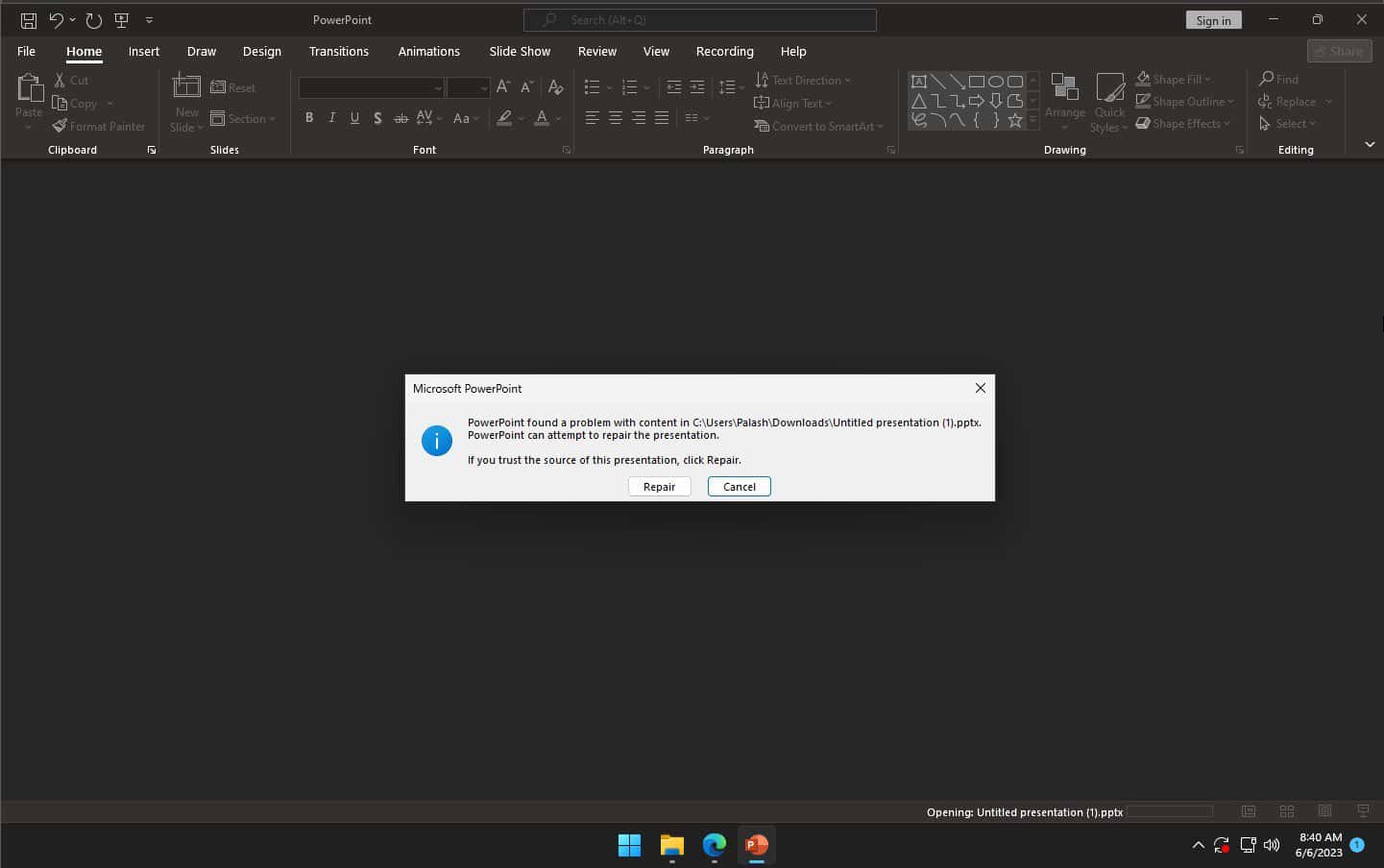The width and height of the screenshot is (1384, 868).
Task: Click the Cut scissors icon
Action: (x=60, y=81)
